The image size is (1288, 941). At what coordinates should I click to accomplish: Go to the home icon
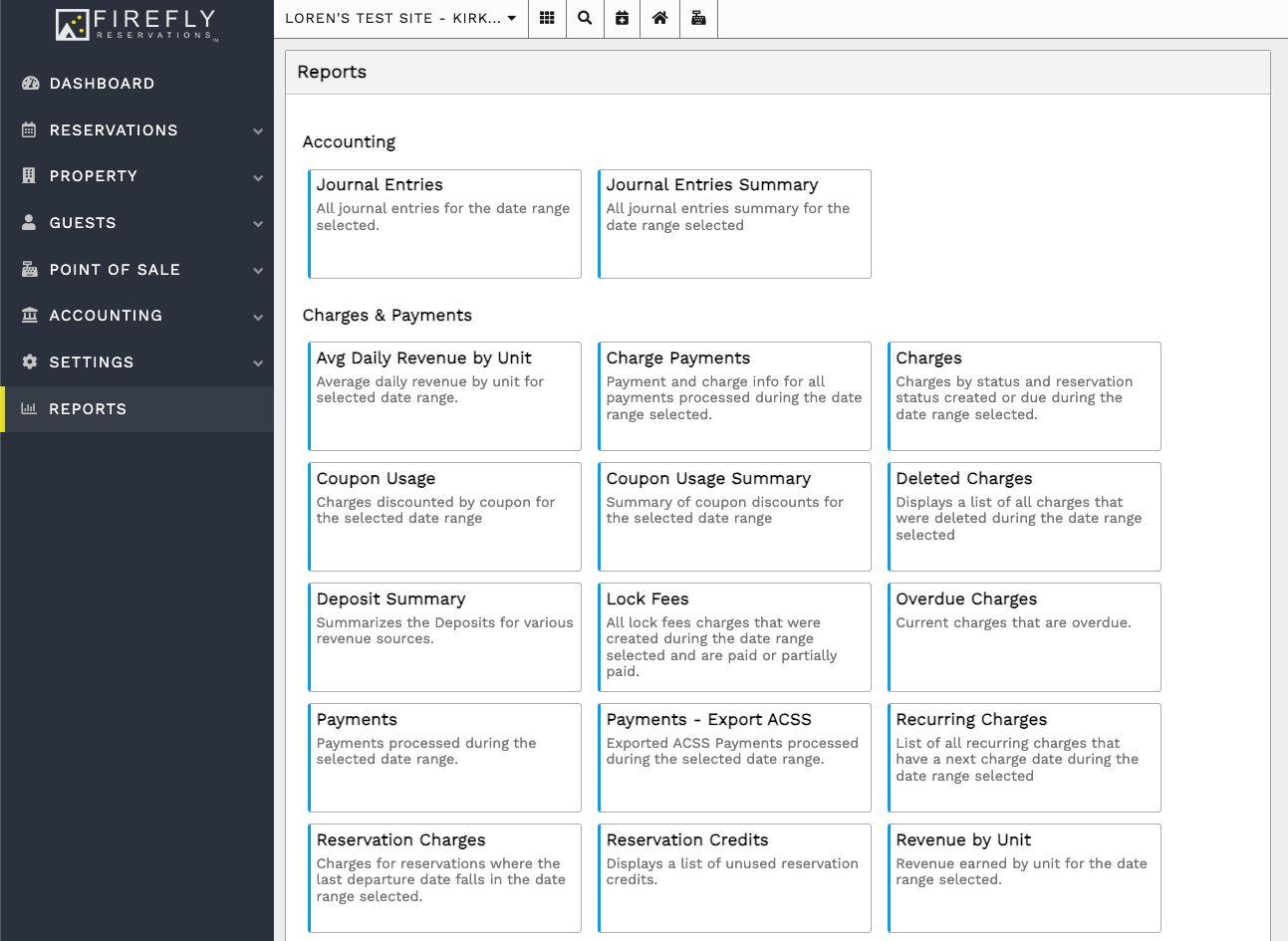[x=660, y=18]
